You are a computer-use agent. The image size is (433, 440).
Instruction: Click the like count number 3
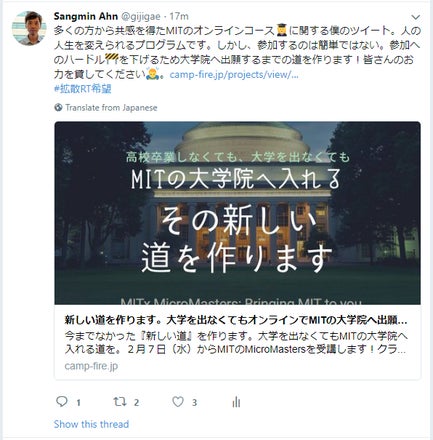point(194,403)
